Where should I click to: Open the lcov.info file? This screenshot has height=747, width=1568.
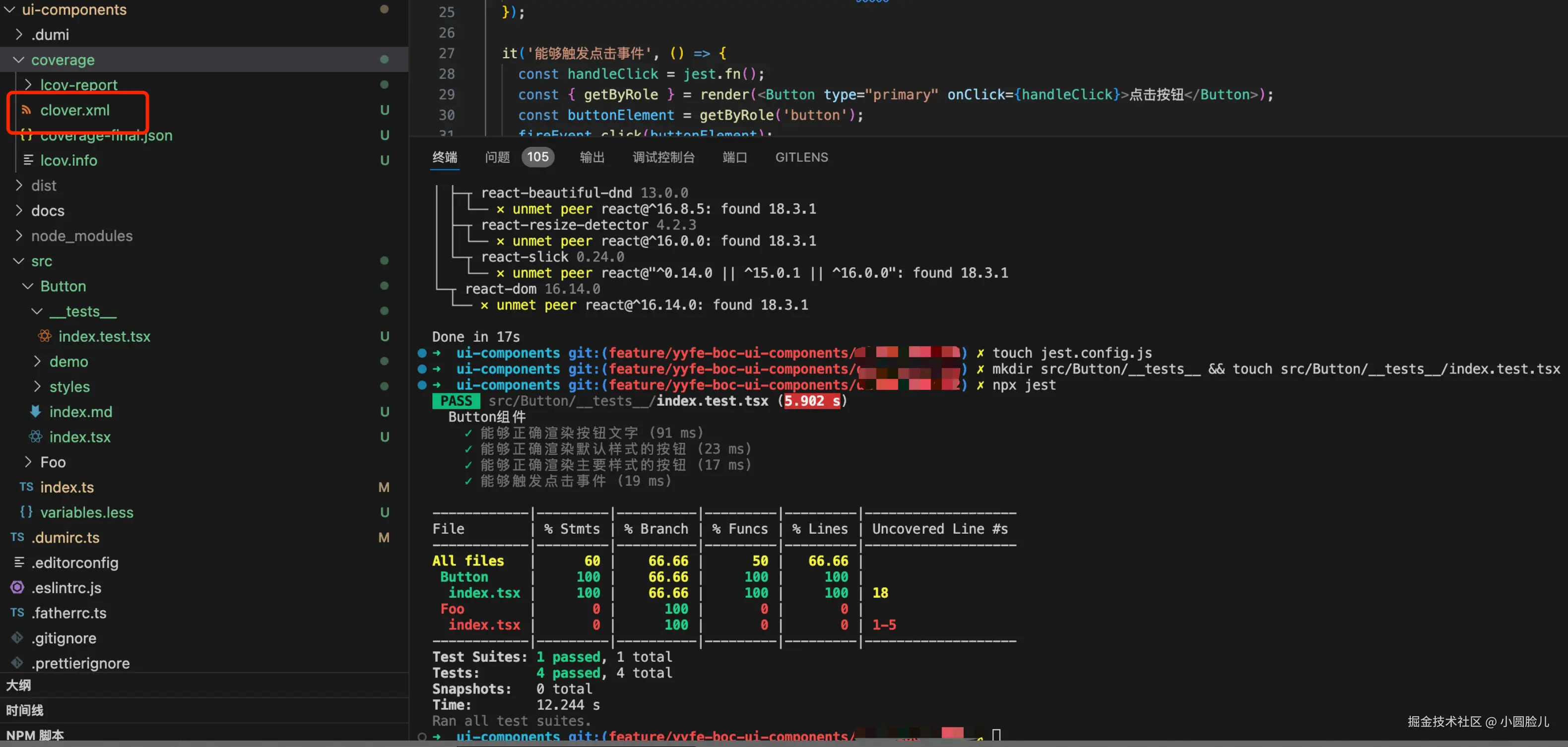tap(68, 160)
